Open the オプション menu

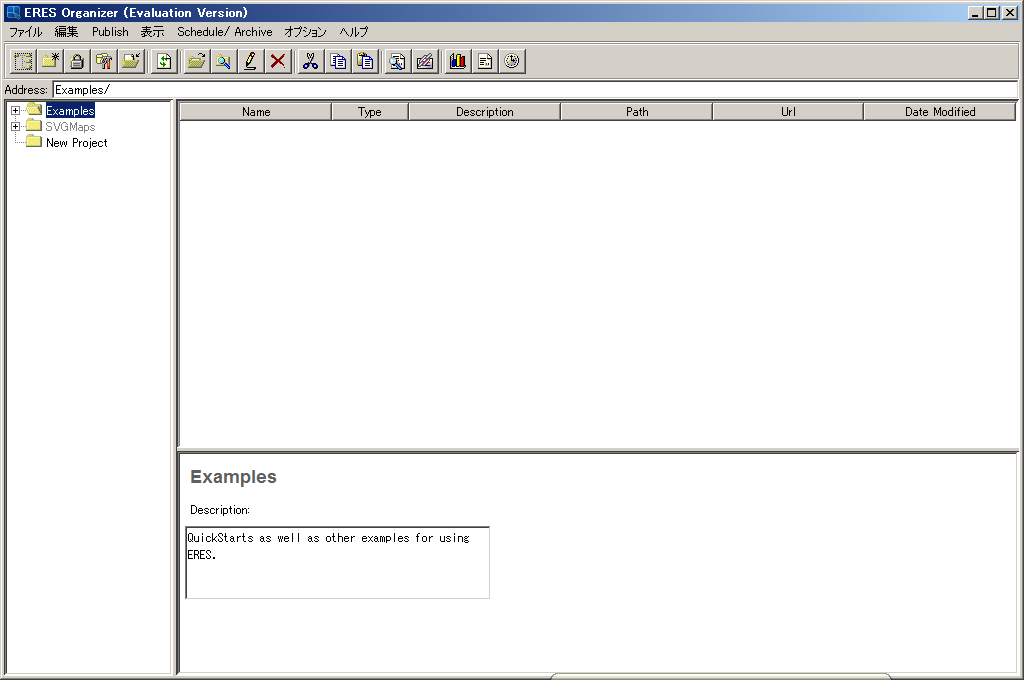click(x=305, y=31)
